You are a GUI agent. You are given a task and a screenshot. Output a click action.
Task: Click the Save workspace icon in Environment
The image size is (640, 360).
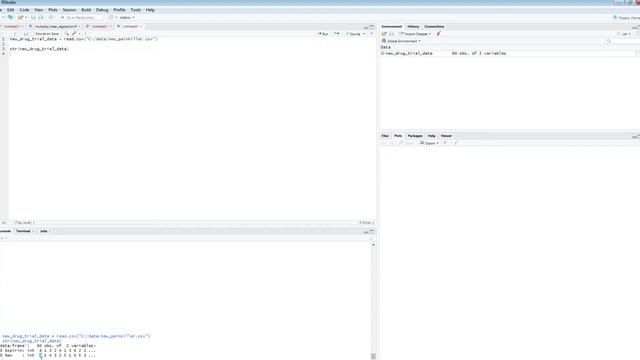click(x=391, y=34)
